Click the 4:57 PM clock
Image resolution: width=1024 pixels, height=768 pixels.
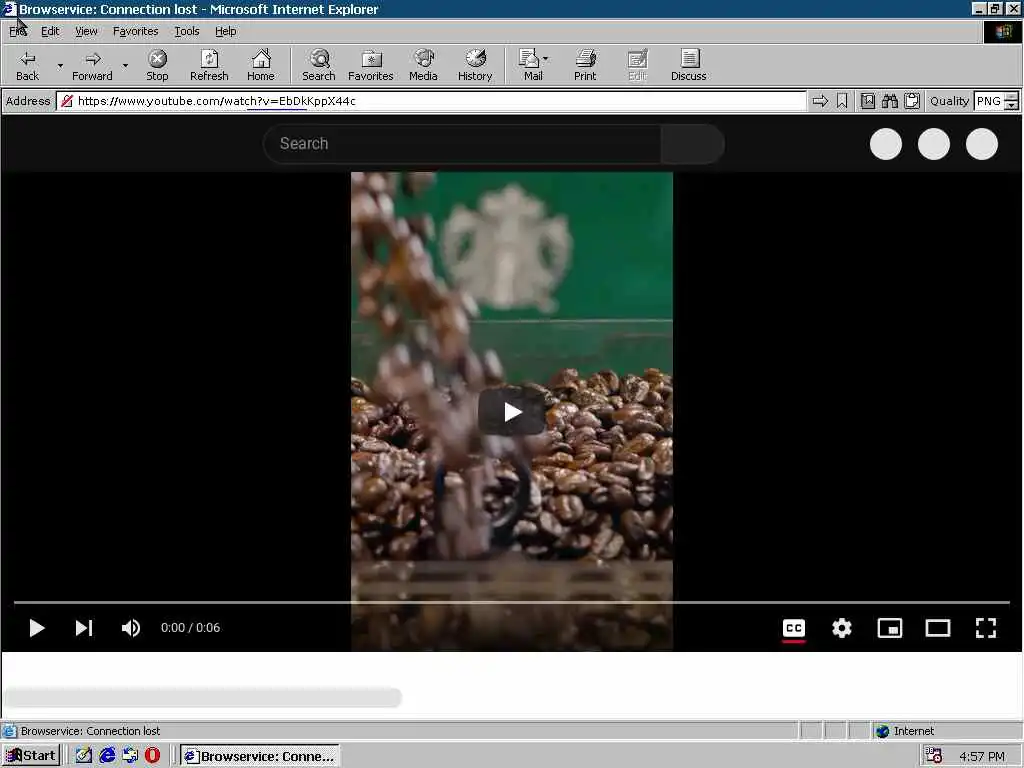pos(982,756)
